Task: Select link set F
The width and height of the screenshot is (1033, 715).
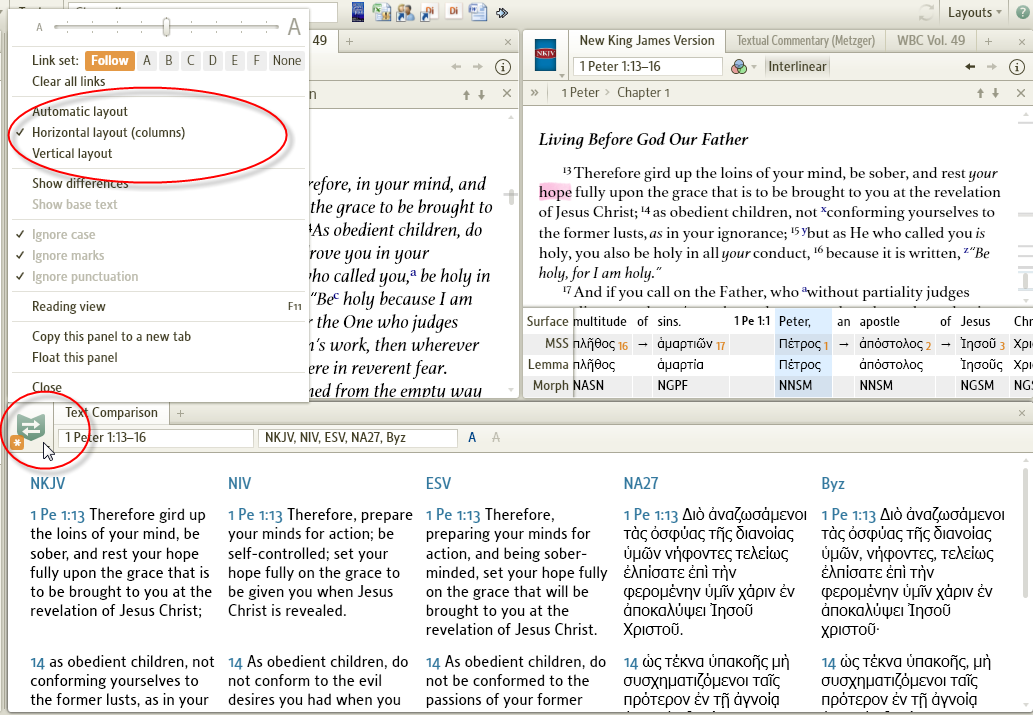Action: [256, 61]
